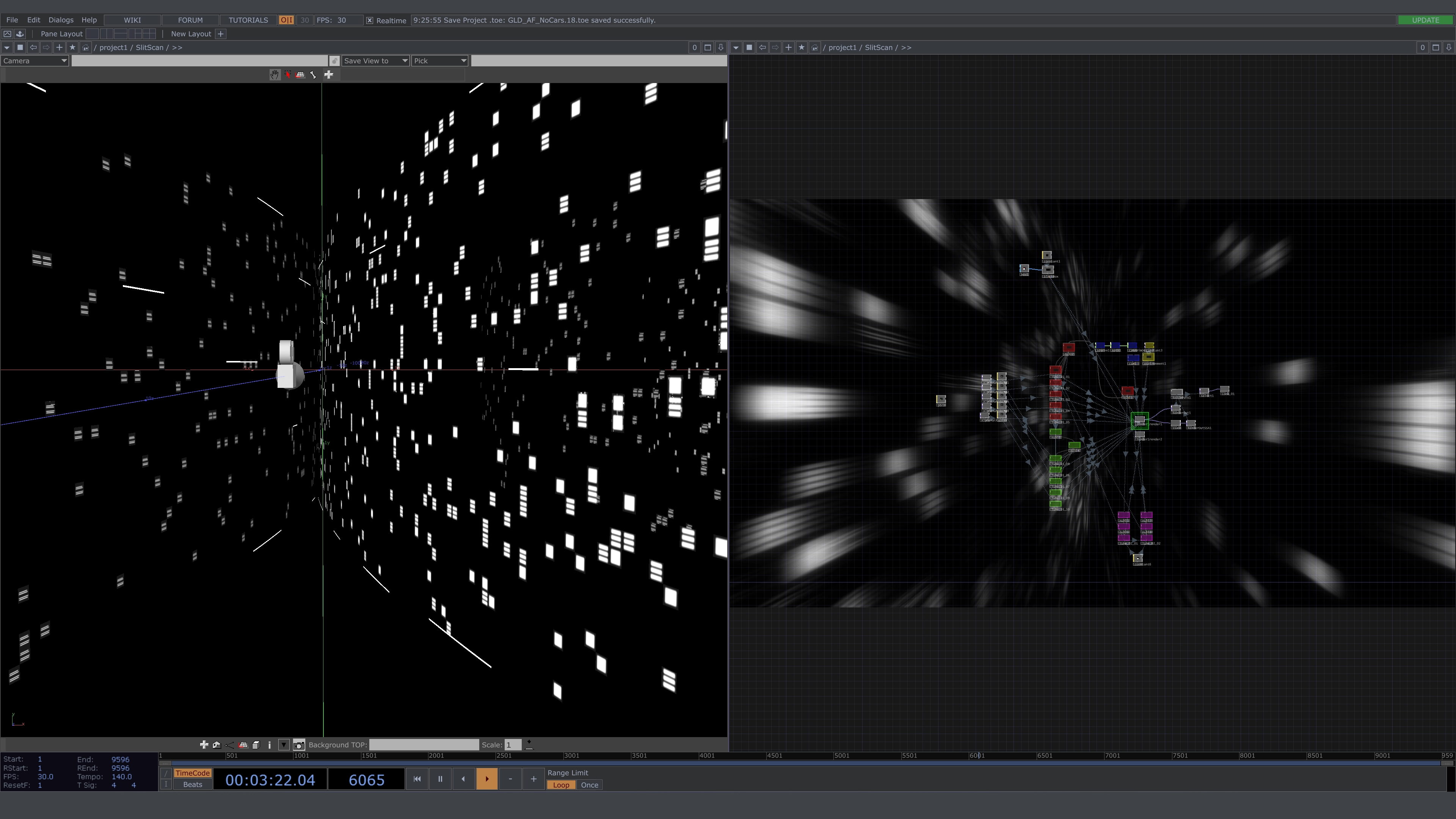Viewport: 1456px width, 819px height.
Task: Toggle the grid display tool at viewer top
Action: point(301,75)
